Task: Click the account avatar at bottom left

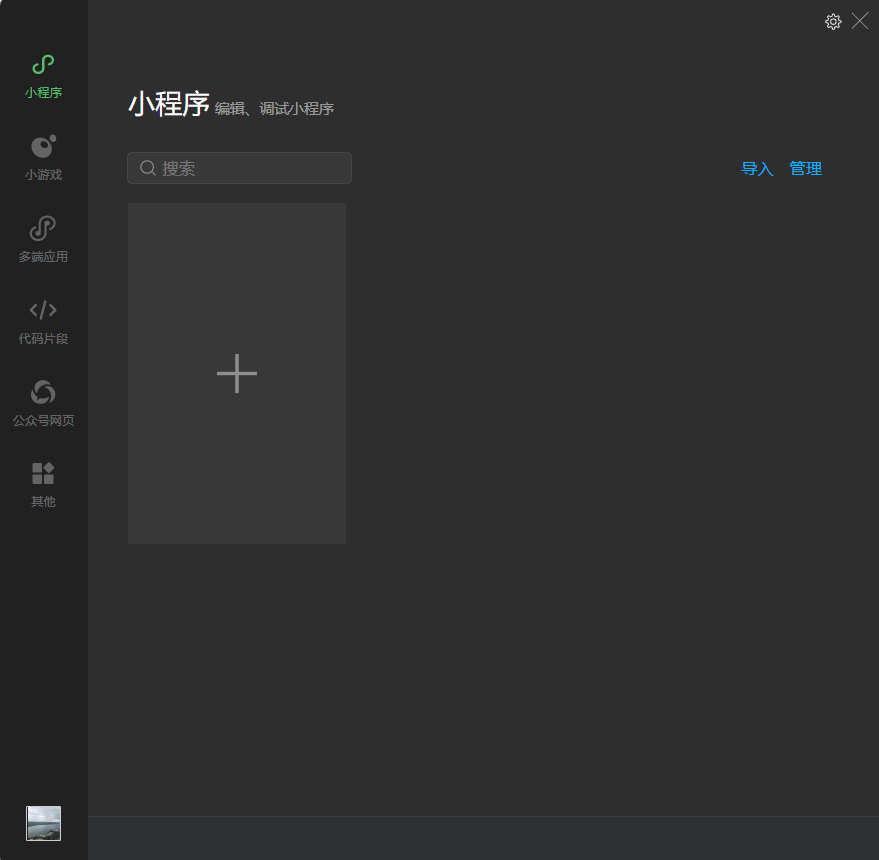Action: click(x=42, y=823)
